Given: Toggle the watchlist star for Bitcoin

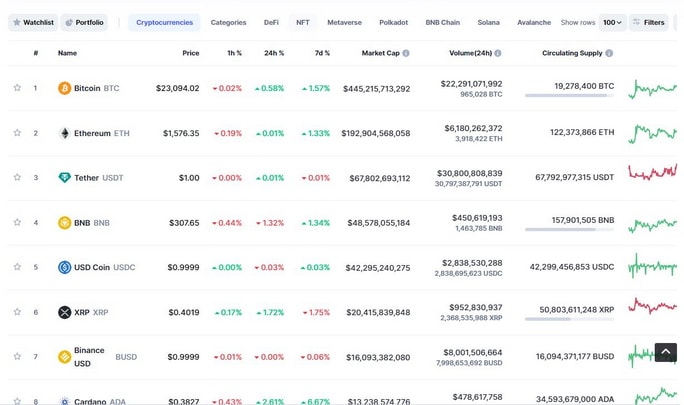Looking at the screenshot, I should point(17,88).
